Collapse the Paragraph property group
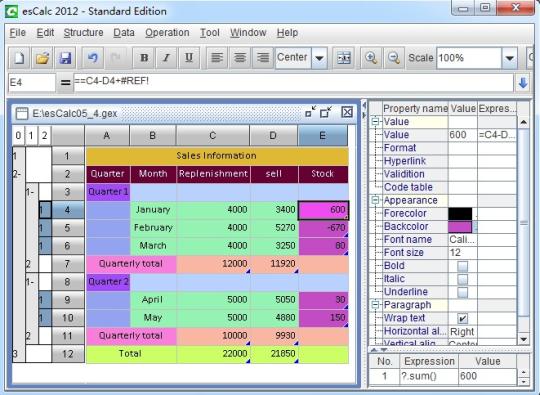 tap(375, 304)
